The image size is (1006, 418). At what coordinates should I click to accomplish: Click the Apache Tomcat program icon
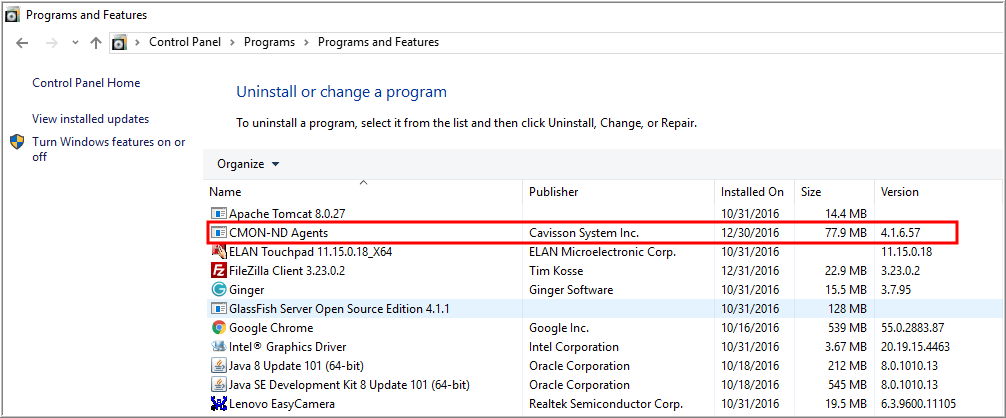click(219, 213)
